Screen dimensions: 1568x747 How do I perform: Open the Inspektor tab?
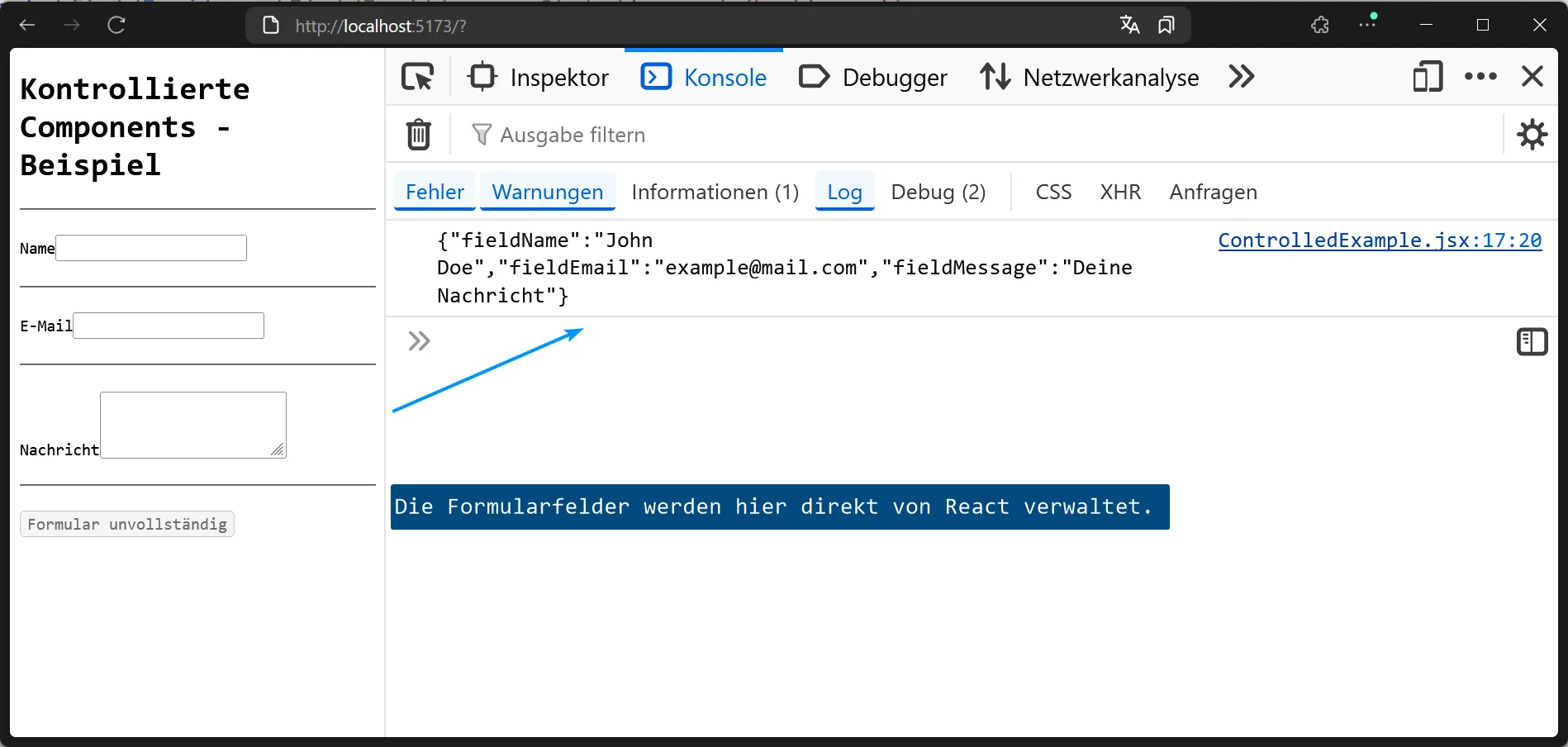click(539, 77)
